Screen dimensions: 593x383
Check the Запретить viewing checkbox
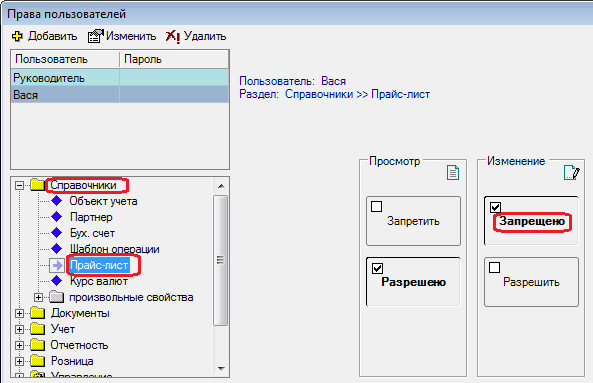click(376, 206)
